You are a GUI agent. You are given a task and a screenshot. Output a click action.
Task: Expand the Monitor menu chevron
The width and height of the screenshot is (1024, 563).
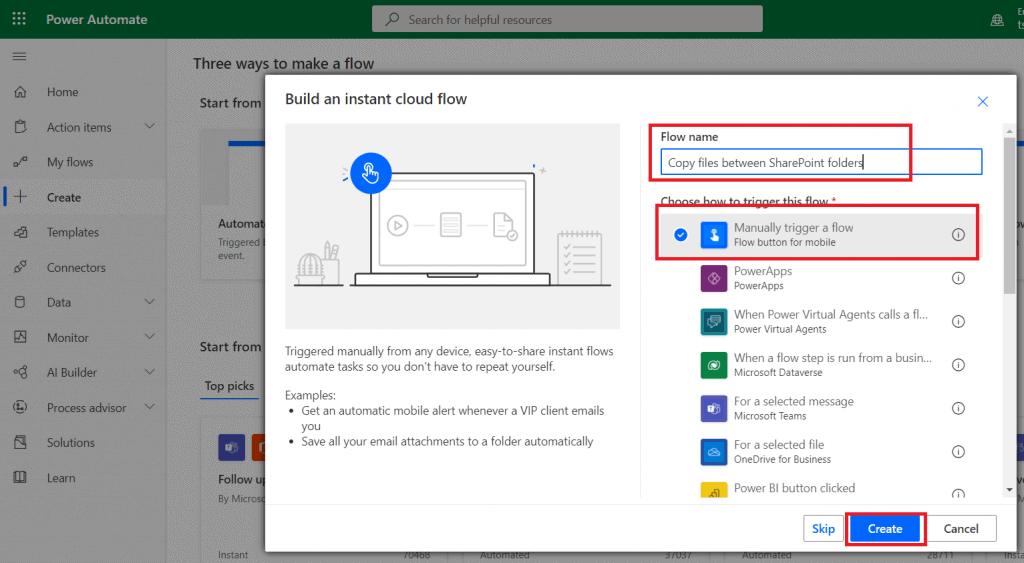pyautogui.click(x=150, y=337)
